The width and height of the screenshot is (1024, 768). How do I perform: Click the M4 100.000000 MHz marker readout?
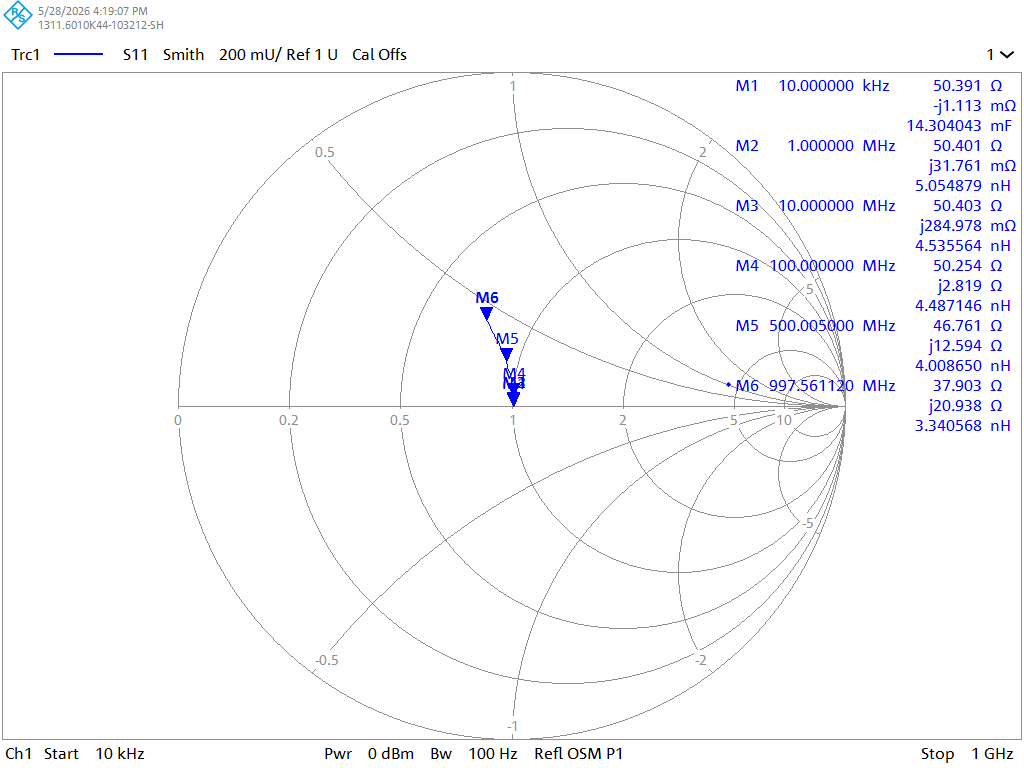tap(815, 266)
